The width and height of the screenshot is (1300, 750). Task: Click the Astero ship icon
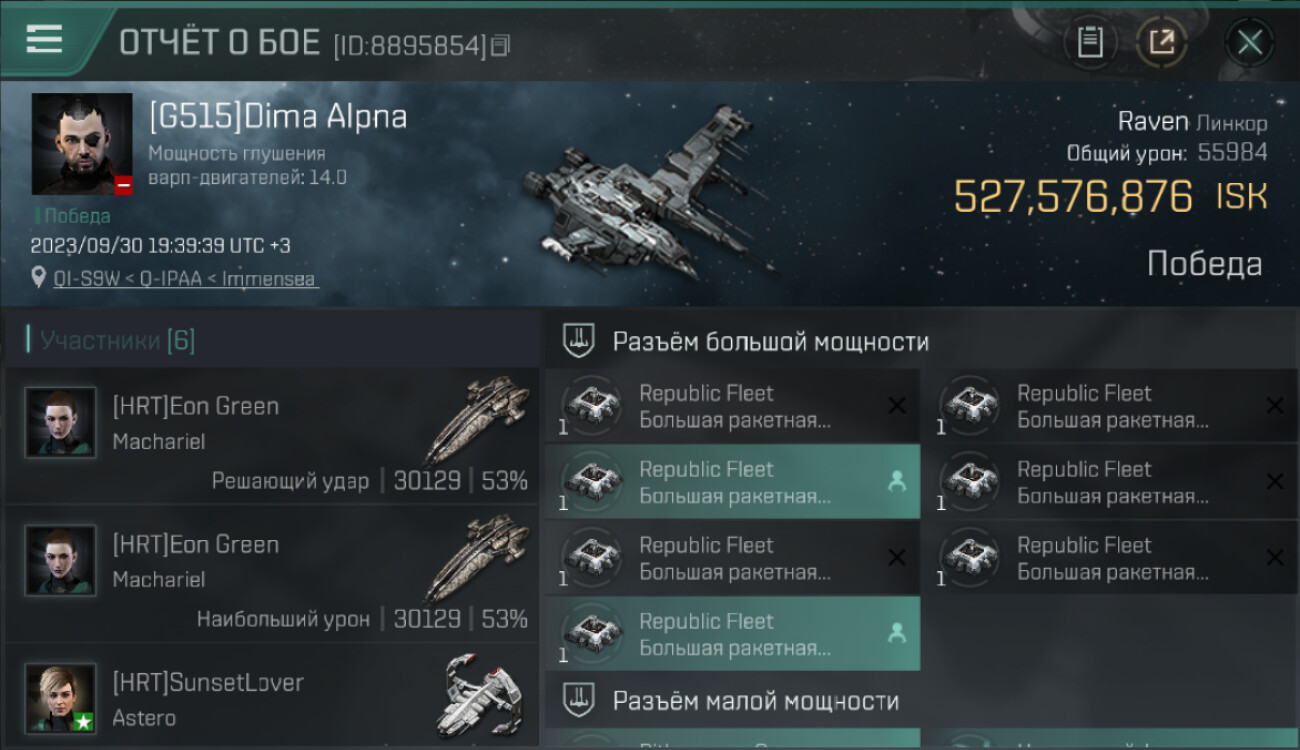[477, 696]
